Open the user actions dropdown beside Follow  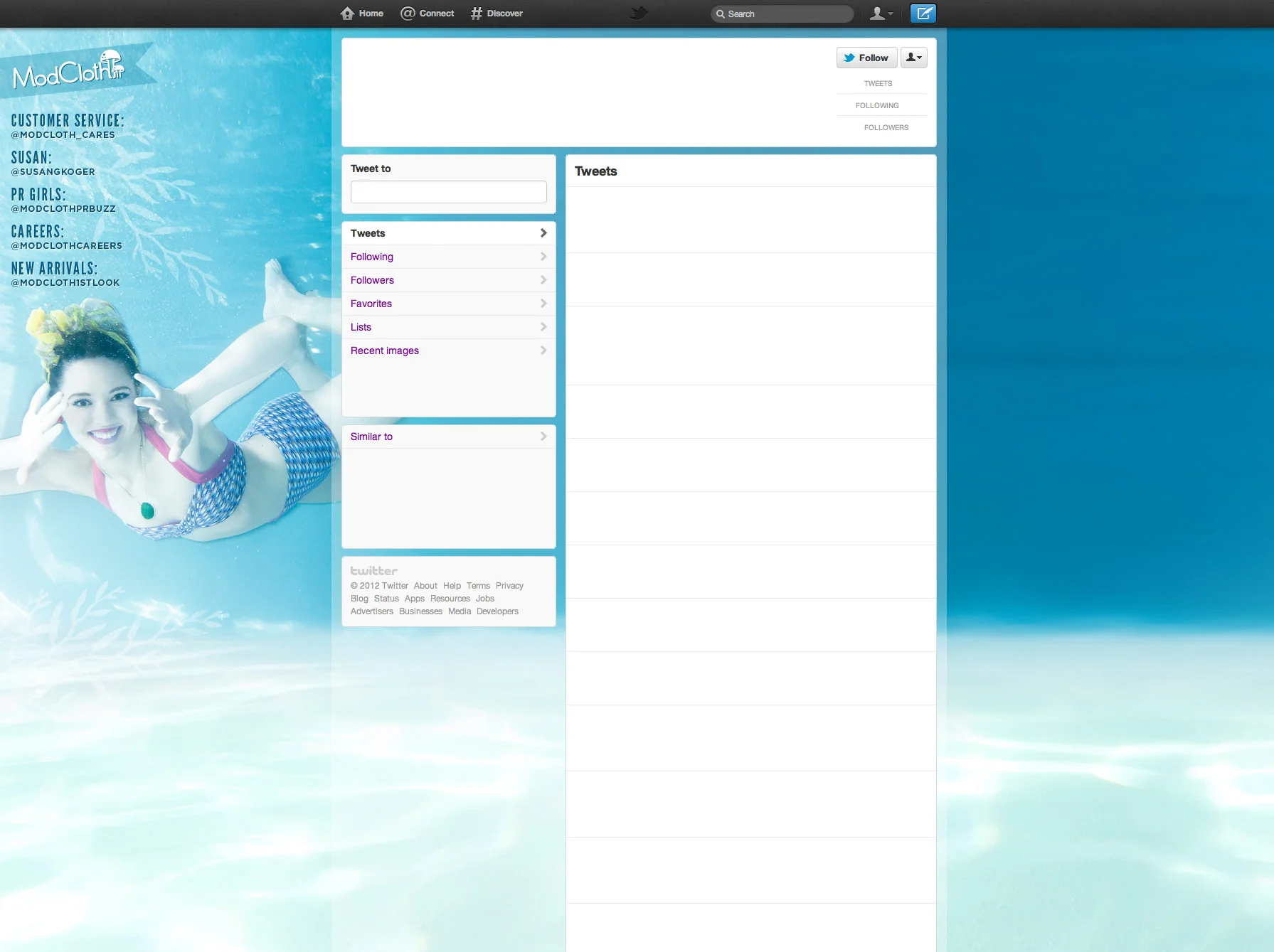click(914, 58)
